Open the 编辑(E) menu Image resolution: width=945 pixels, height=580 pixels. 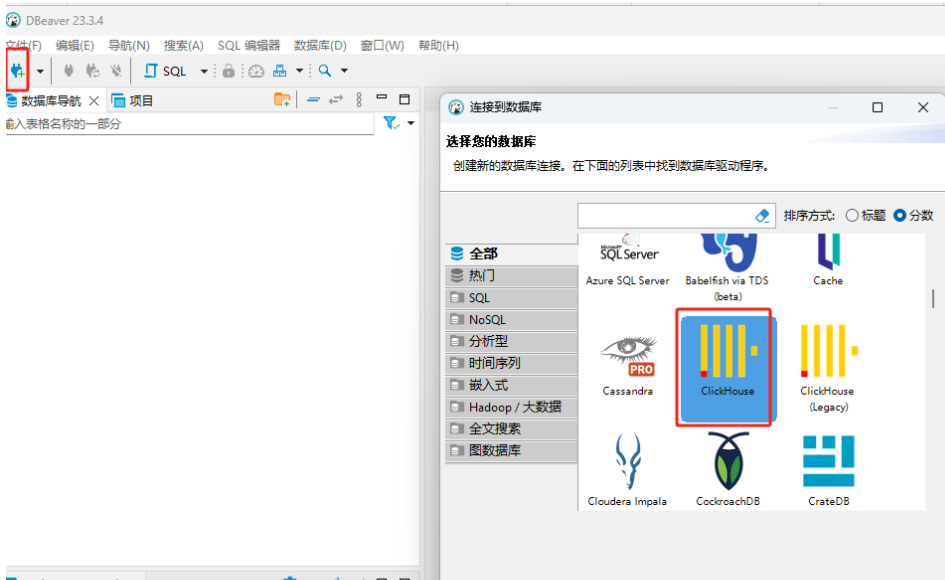(75, 45)
